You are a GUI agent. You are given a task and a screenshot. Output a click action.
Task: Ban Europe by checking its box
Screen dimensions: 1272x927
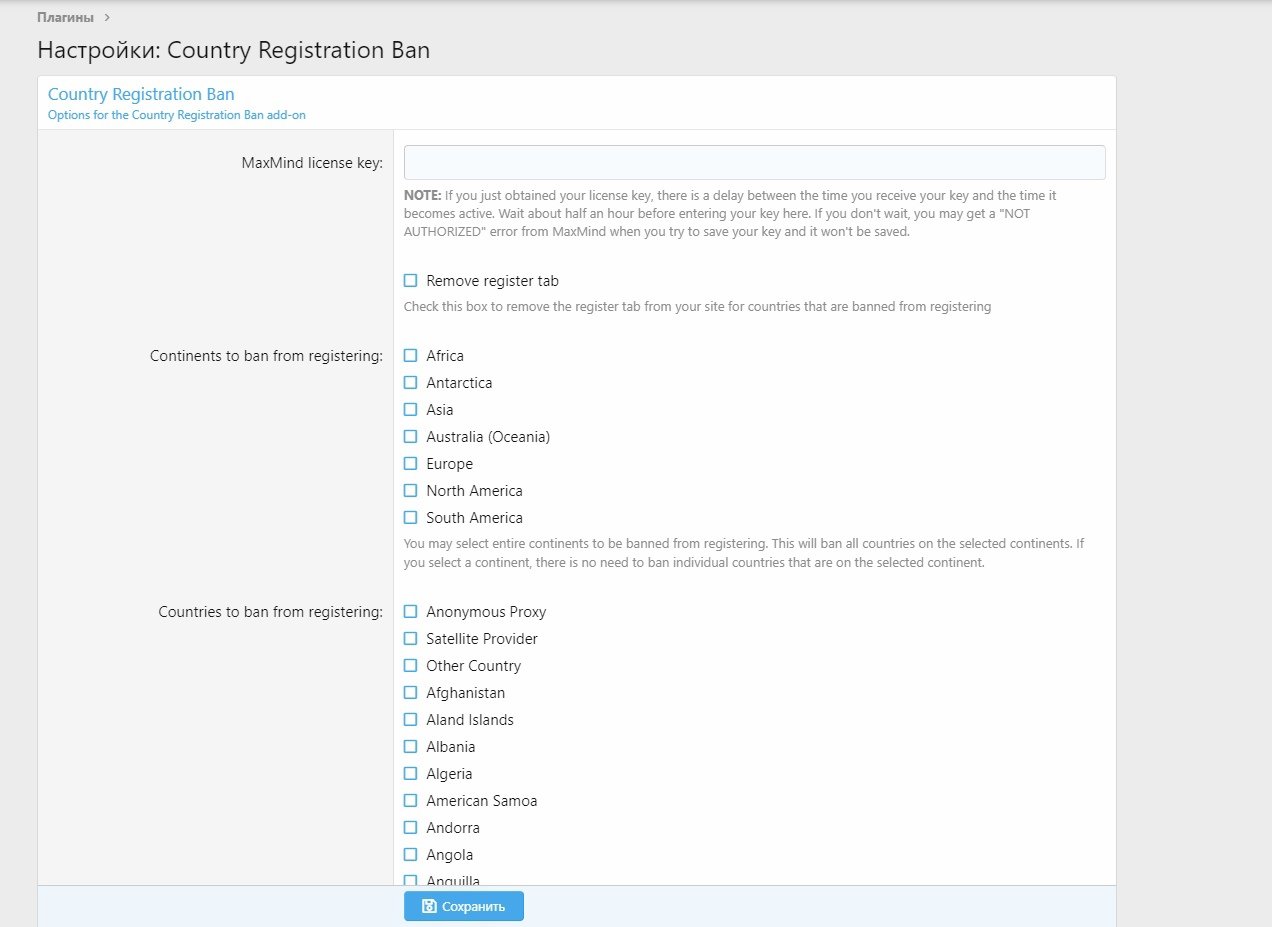click(410, 463)
